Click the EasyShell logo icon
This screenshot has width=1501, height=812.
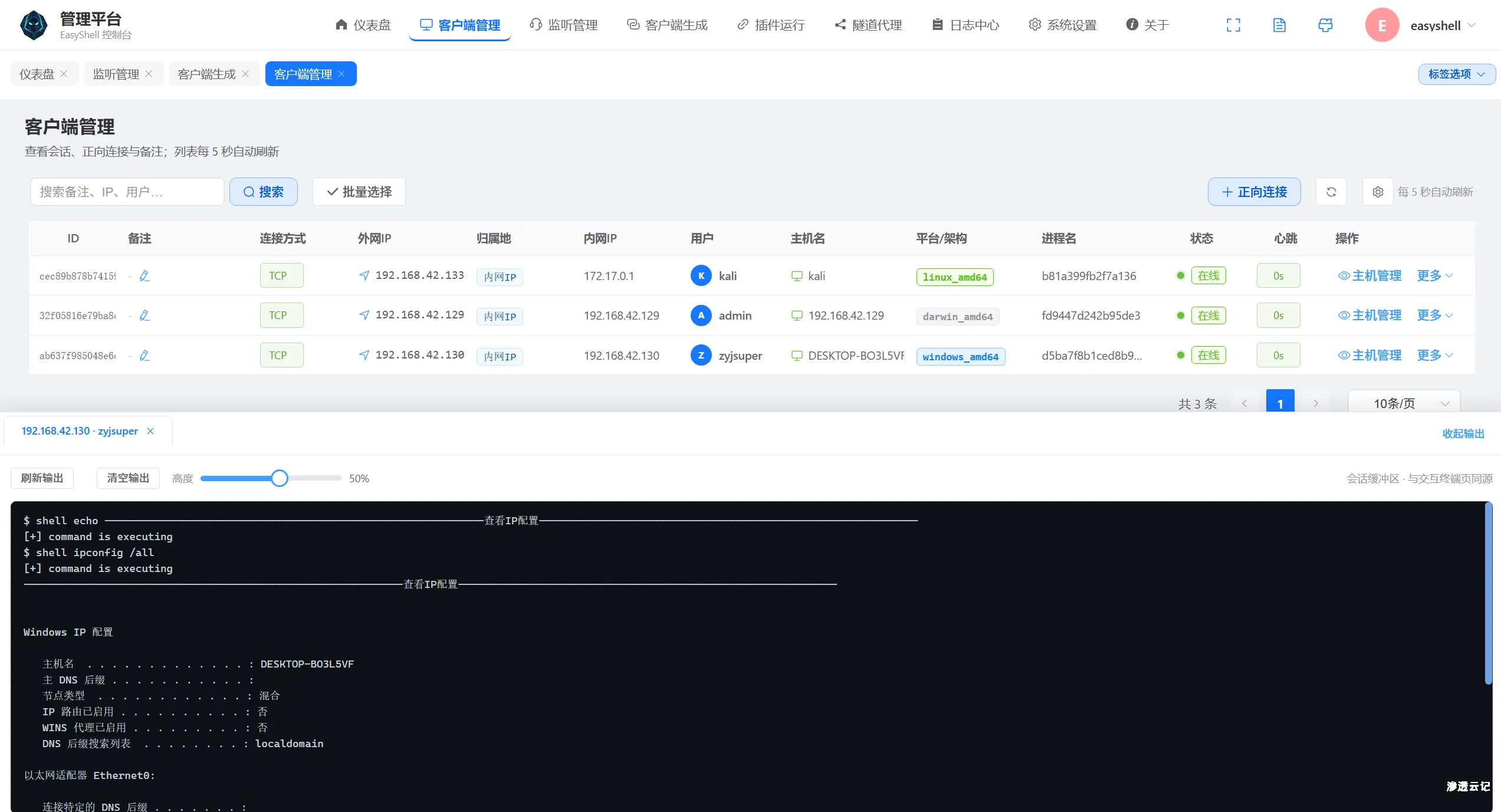34,25
